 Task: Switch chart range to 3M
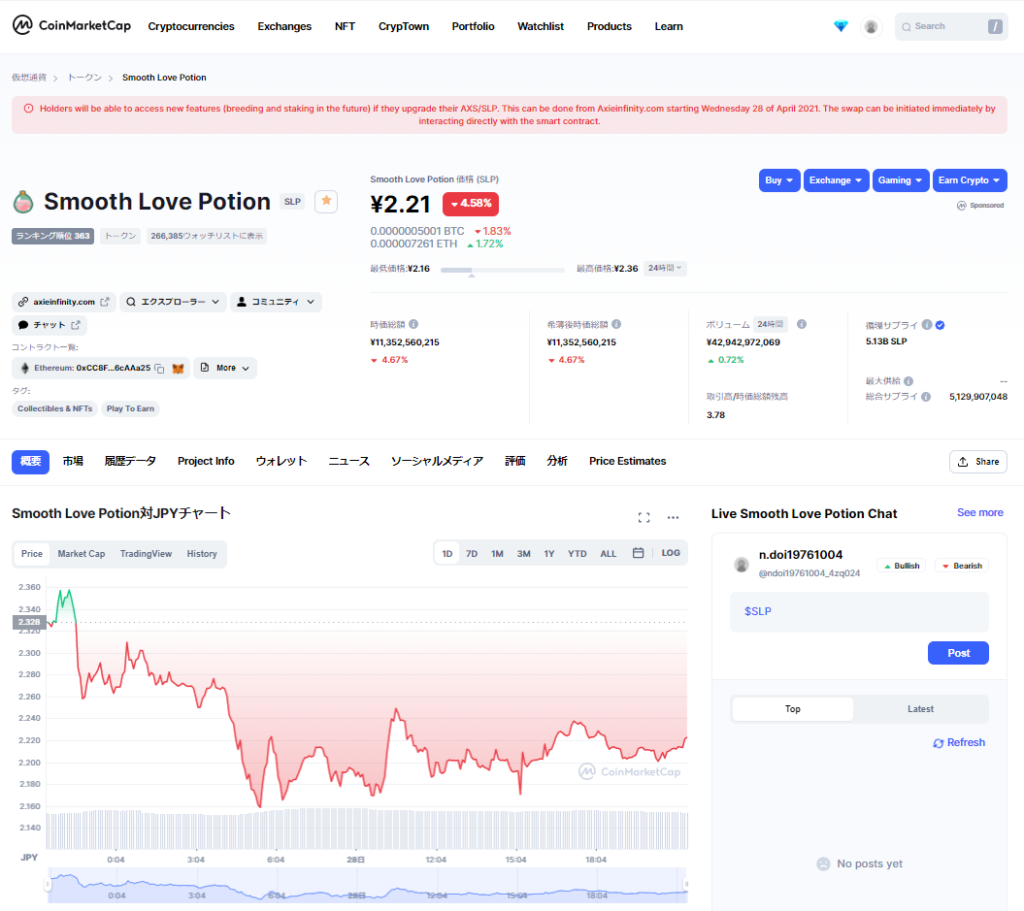[x=524, y=554]
